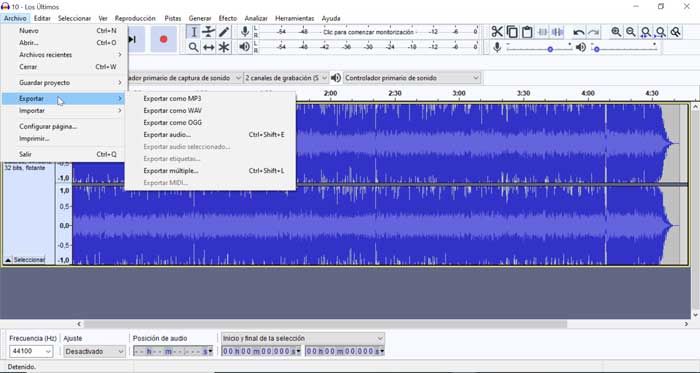Image resolution: width=700 pixels, height=373 pixels.
Task: Click the Silence audio icon
Action: (557, 32)
